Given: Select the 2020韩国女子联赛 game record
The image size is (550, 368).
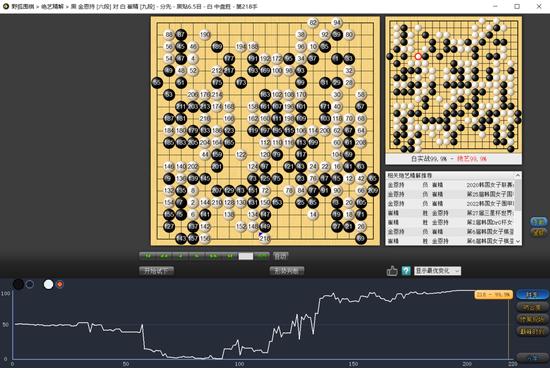Looking at the screenshot, I should [x=450, y=185].
